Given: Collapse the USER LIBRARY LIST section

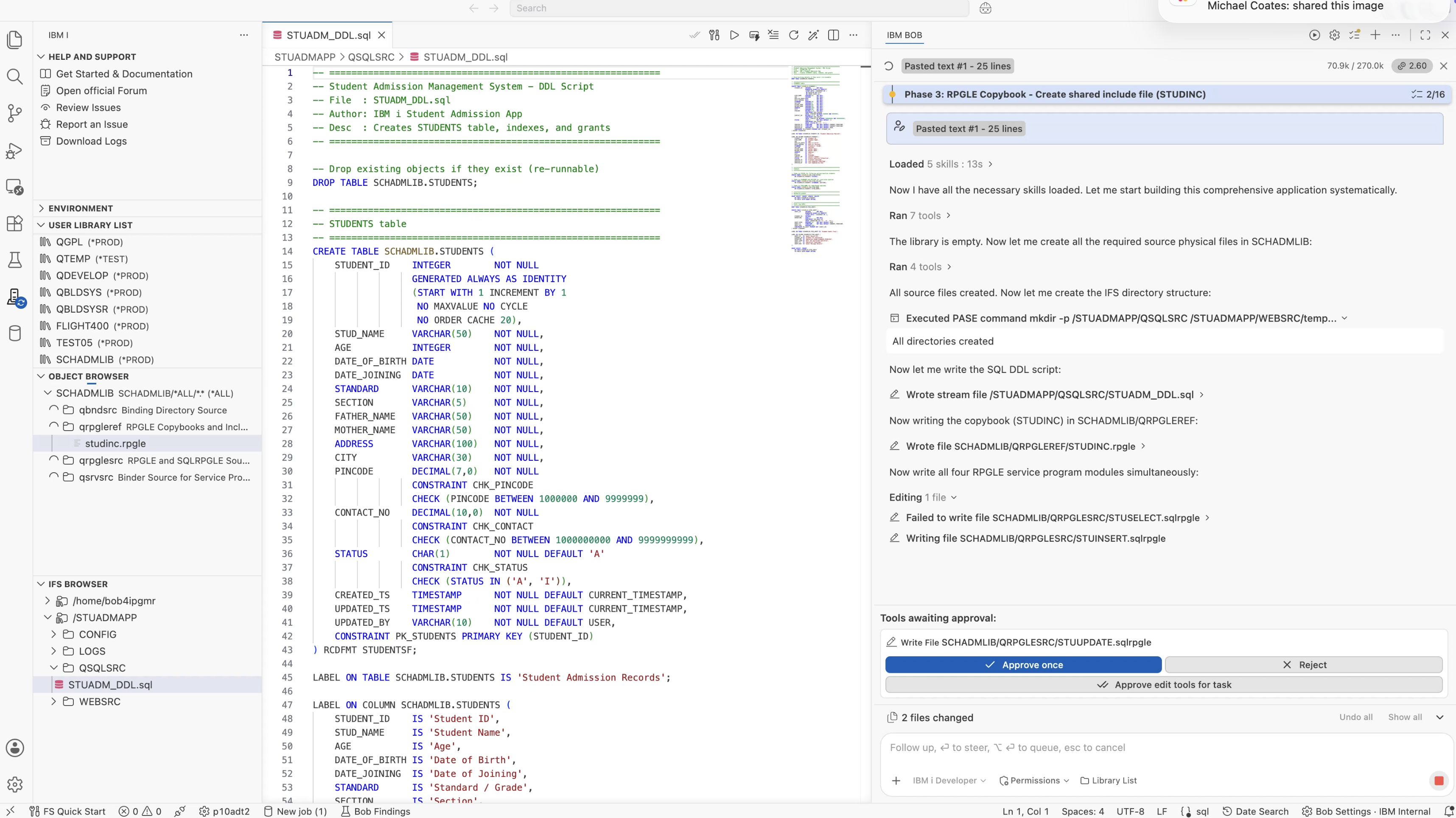Looking at the screenshot, I should 41,225.
